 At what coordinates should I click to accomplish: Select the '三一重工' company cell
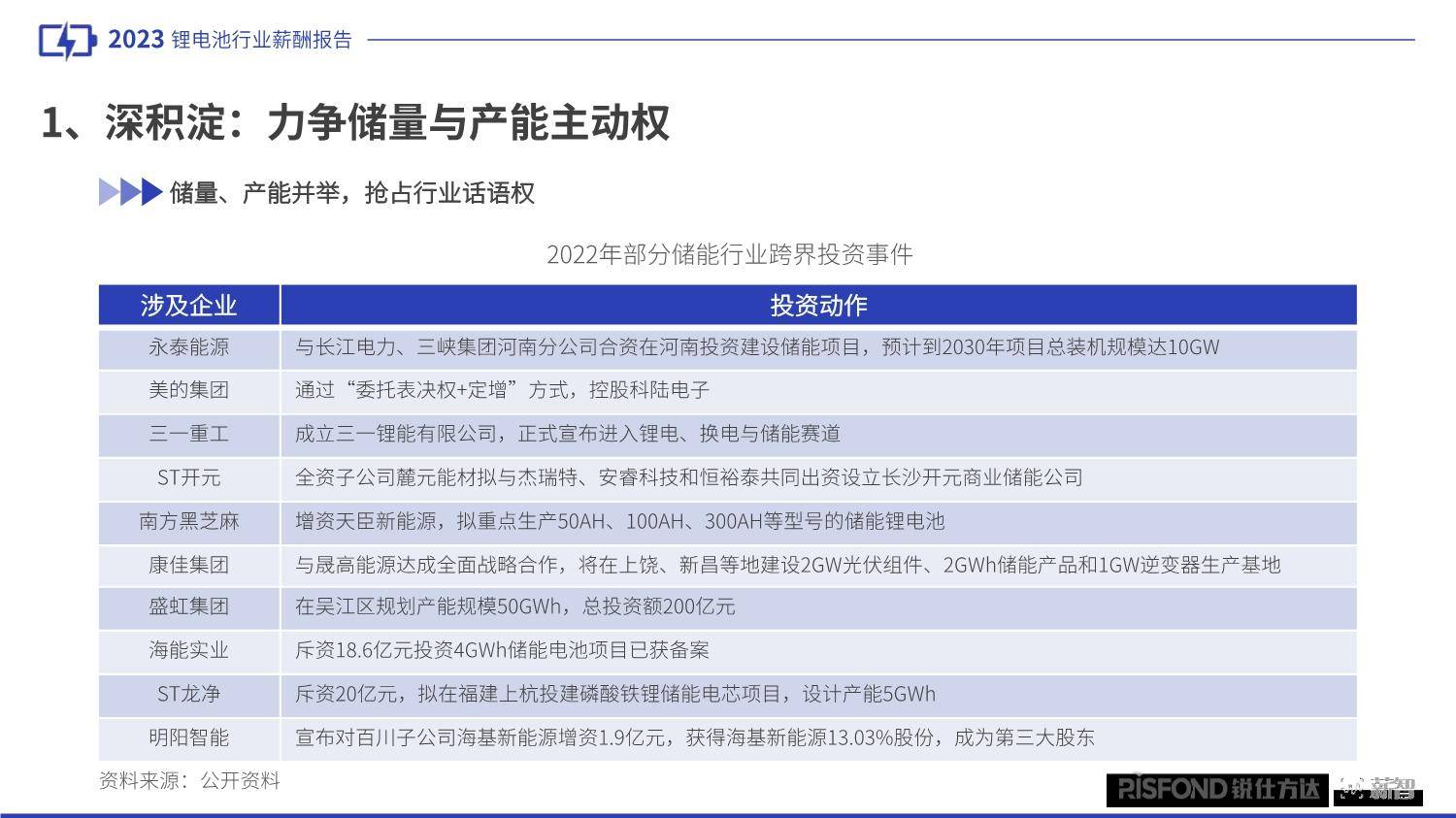(189, 434)
